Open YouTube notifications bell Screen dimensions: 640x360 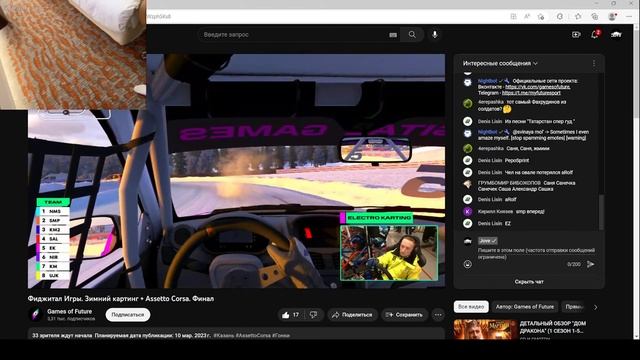click(x=595, y=35)
